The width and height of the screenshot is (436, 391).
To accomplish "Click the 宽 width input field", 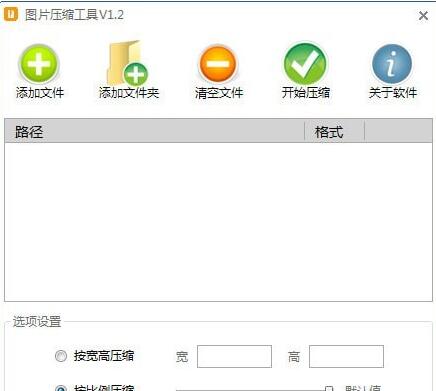I will coord(234,357).
